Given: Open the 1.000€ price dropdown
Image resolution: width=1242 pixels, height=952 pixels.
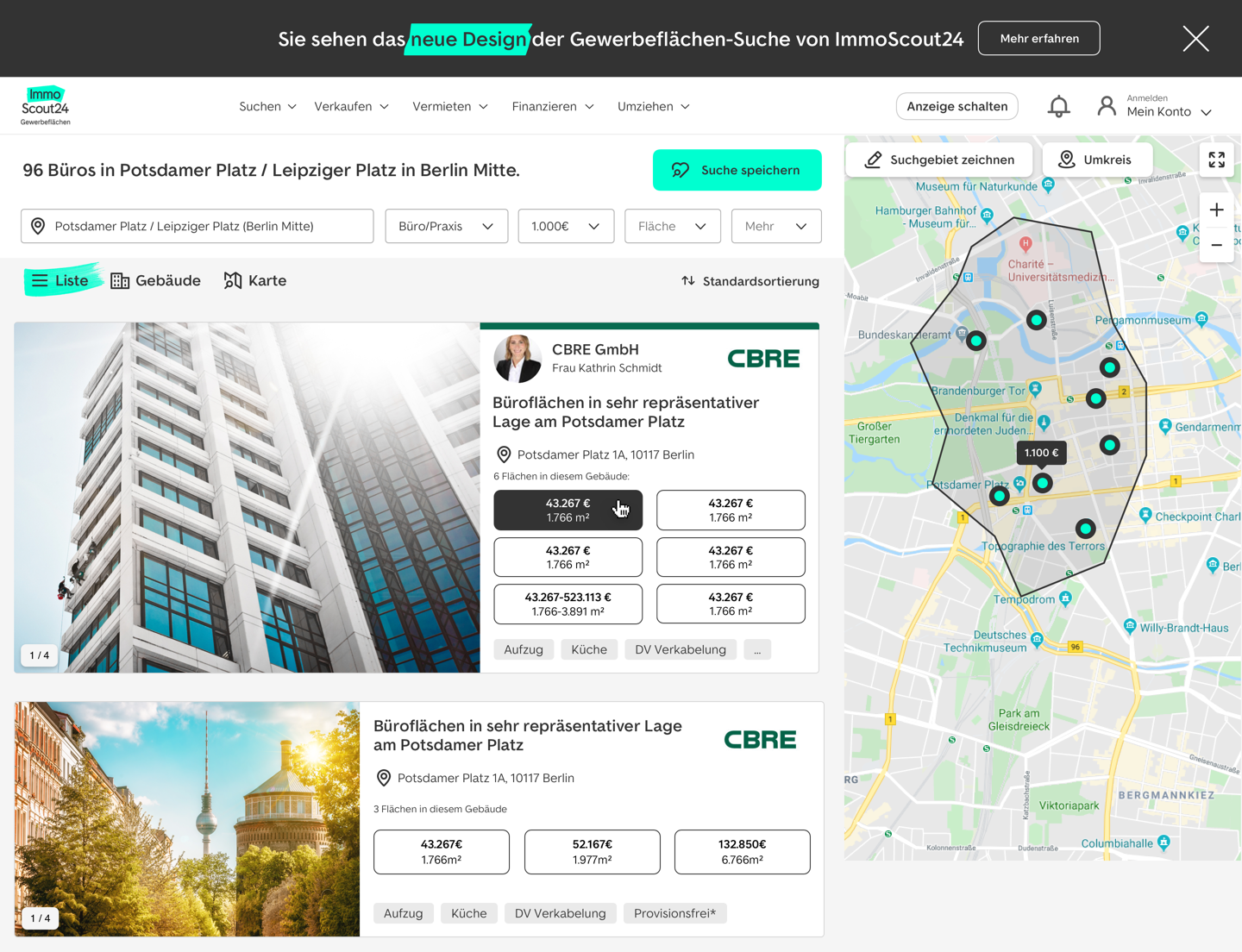Looking at the screenshot, I should click(565, 226).
